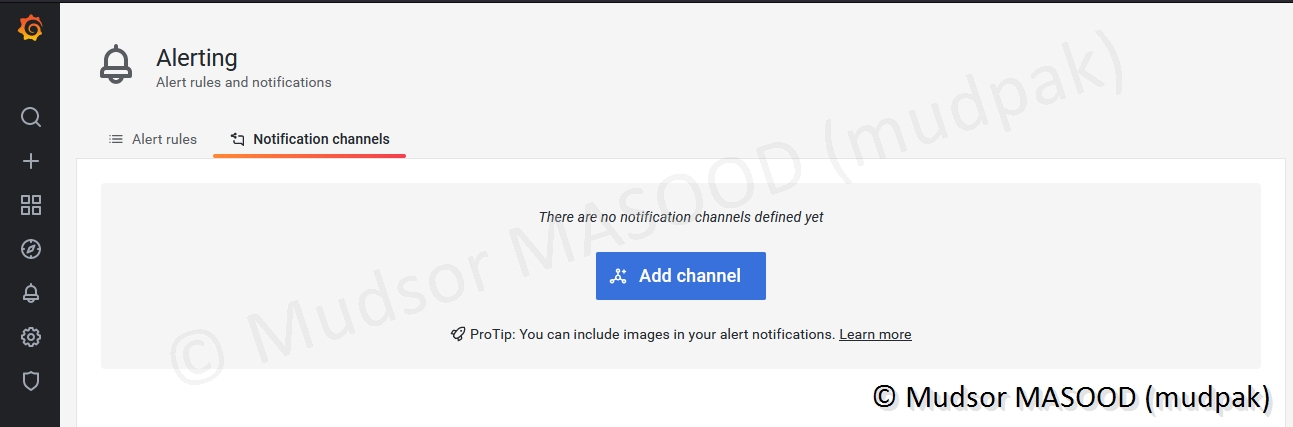The width and height of the screenshot is (1293, 427).
Task: Open the Dashboards grid icon
Action: pos(31,205)
